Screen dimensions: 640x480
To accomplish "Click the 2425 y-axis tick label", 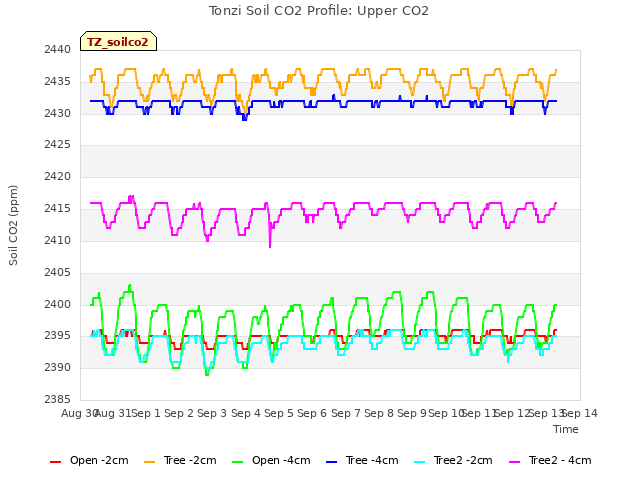I will [58, 144].
